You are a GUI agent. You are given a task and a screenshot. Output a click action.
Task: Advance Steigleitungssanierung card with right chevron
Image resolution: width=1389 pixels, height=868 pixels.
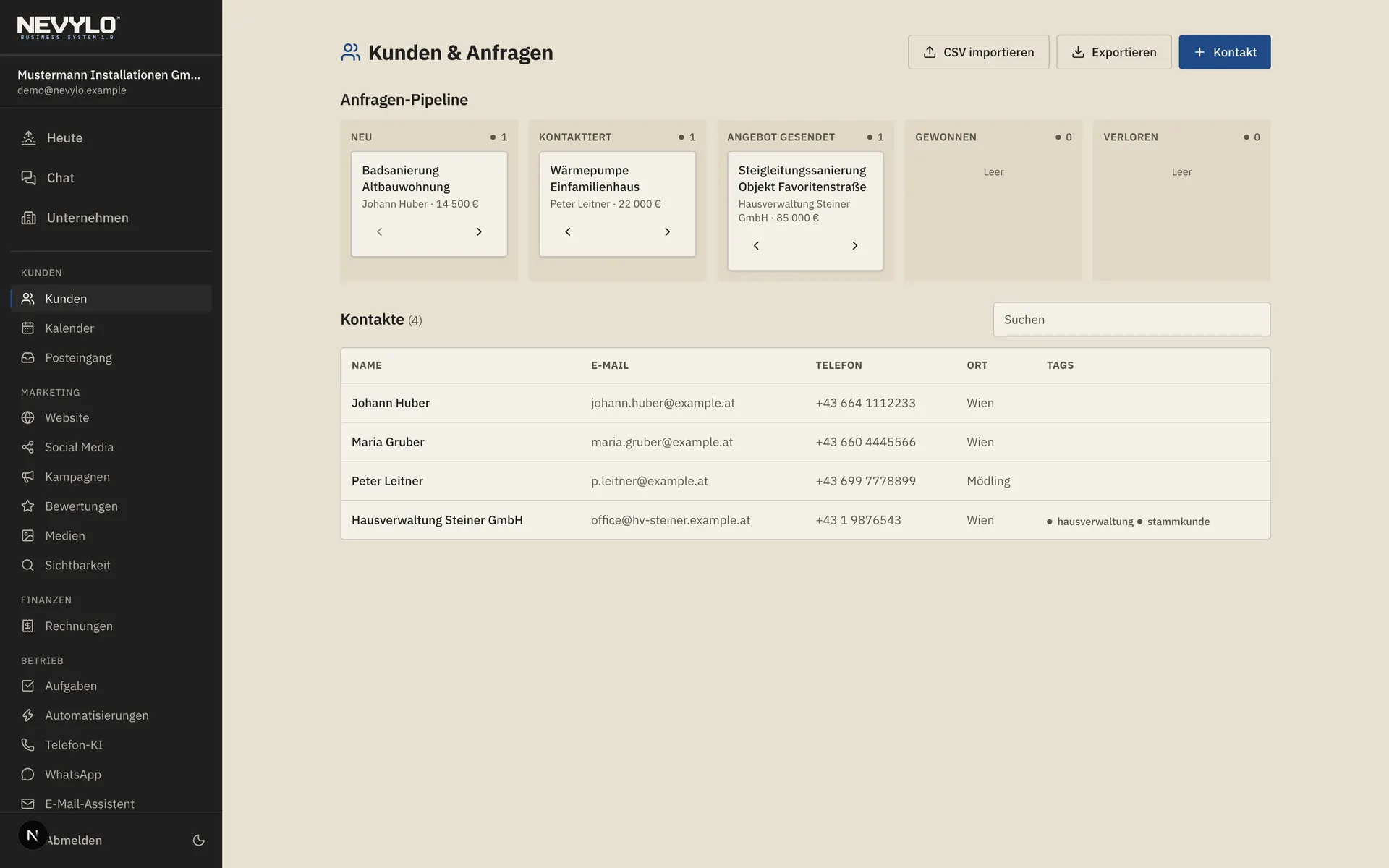click(855, 246)
